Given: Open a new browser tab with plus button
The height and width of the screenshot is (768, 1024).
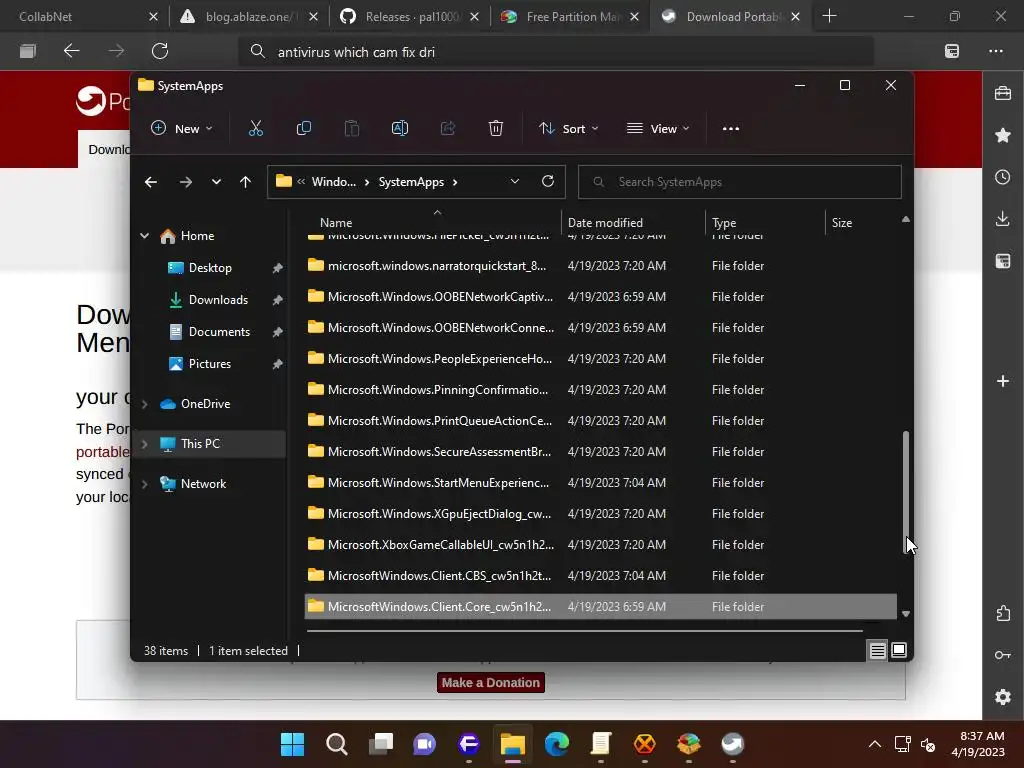Looking at the screenshot, I should tap(829, 16).
